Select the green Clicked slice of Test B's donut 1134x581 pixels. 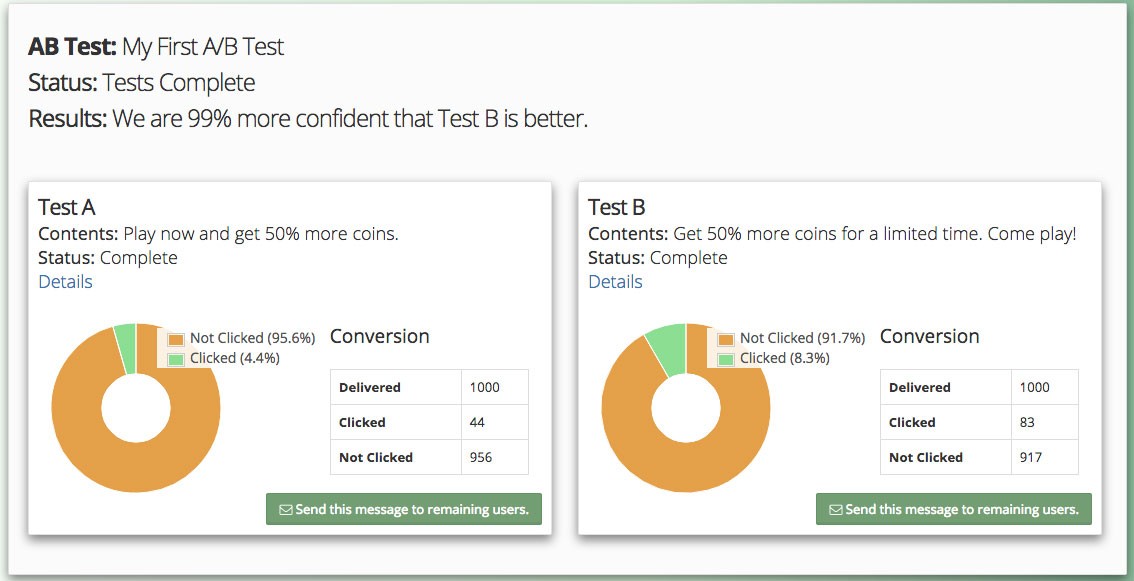(x=668, y=343)
